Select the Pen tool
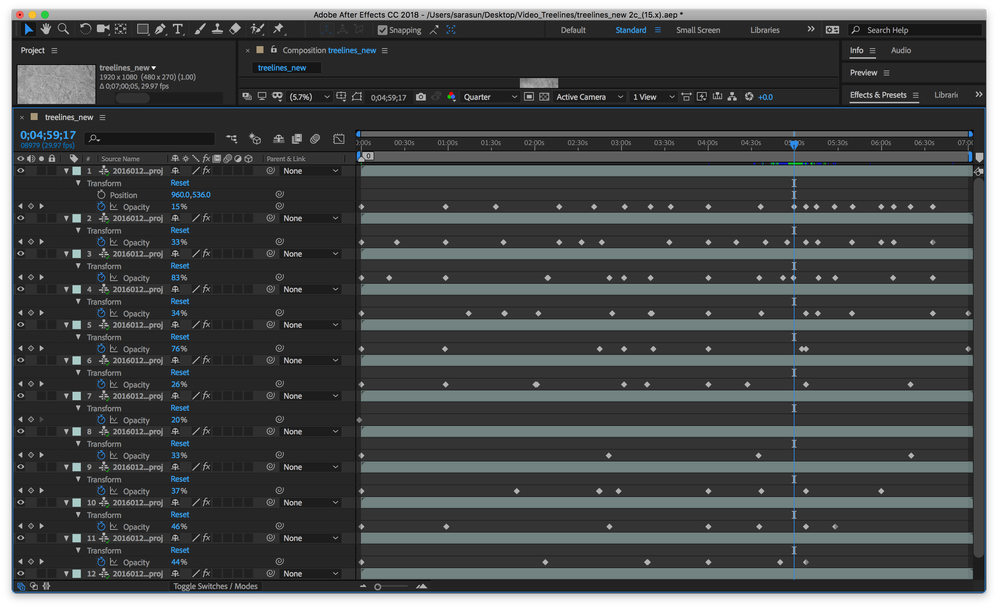This screenshot has width=998, height=608. tap(160, 29)
